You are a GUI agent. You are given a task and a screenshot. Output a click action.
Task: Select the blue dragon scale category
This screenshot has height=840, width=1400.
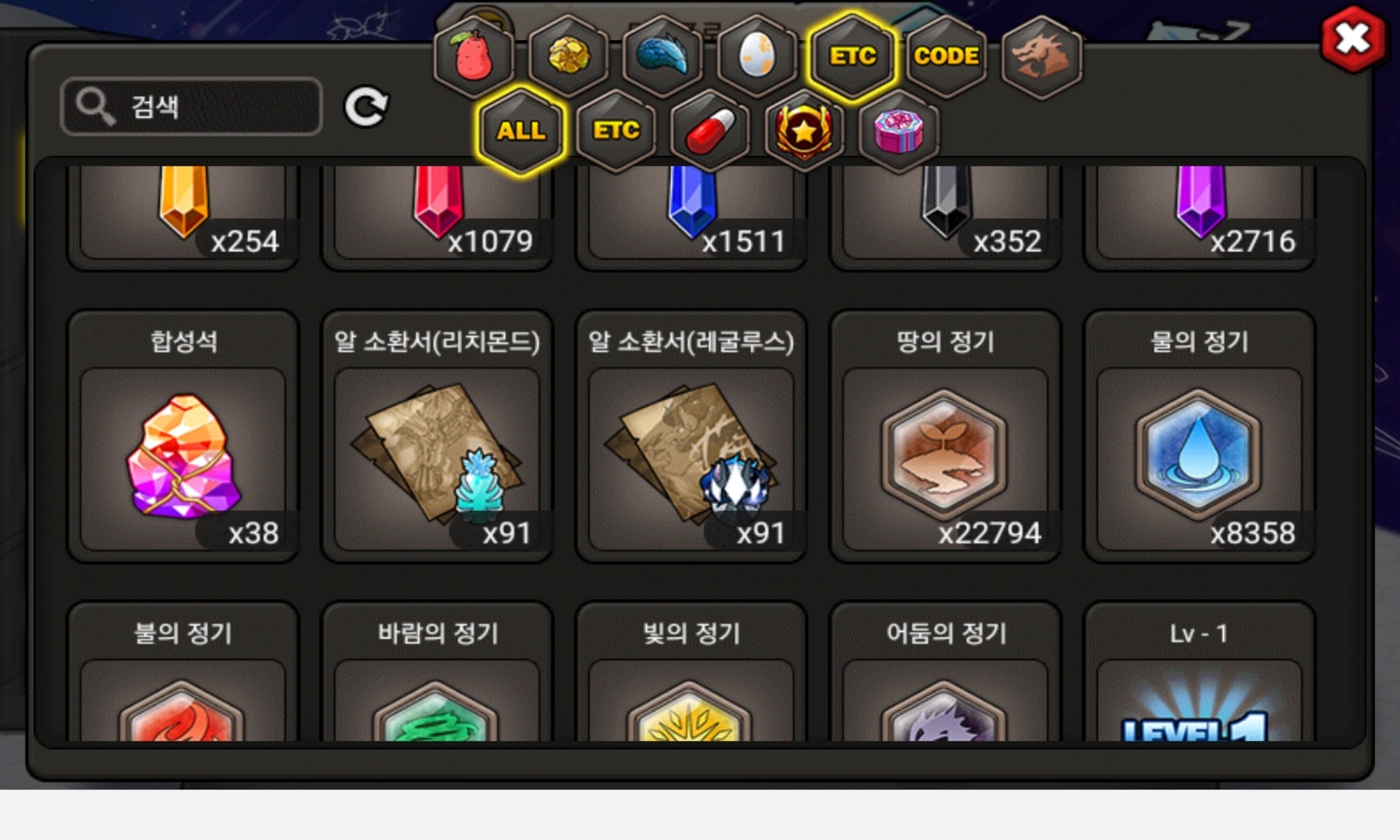pos(662,56)
